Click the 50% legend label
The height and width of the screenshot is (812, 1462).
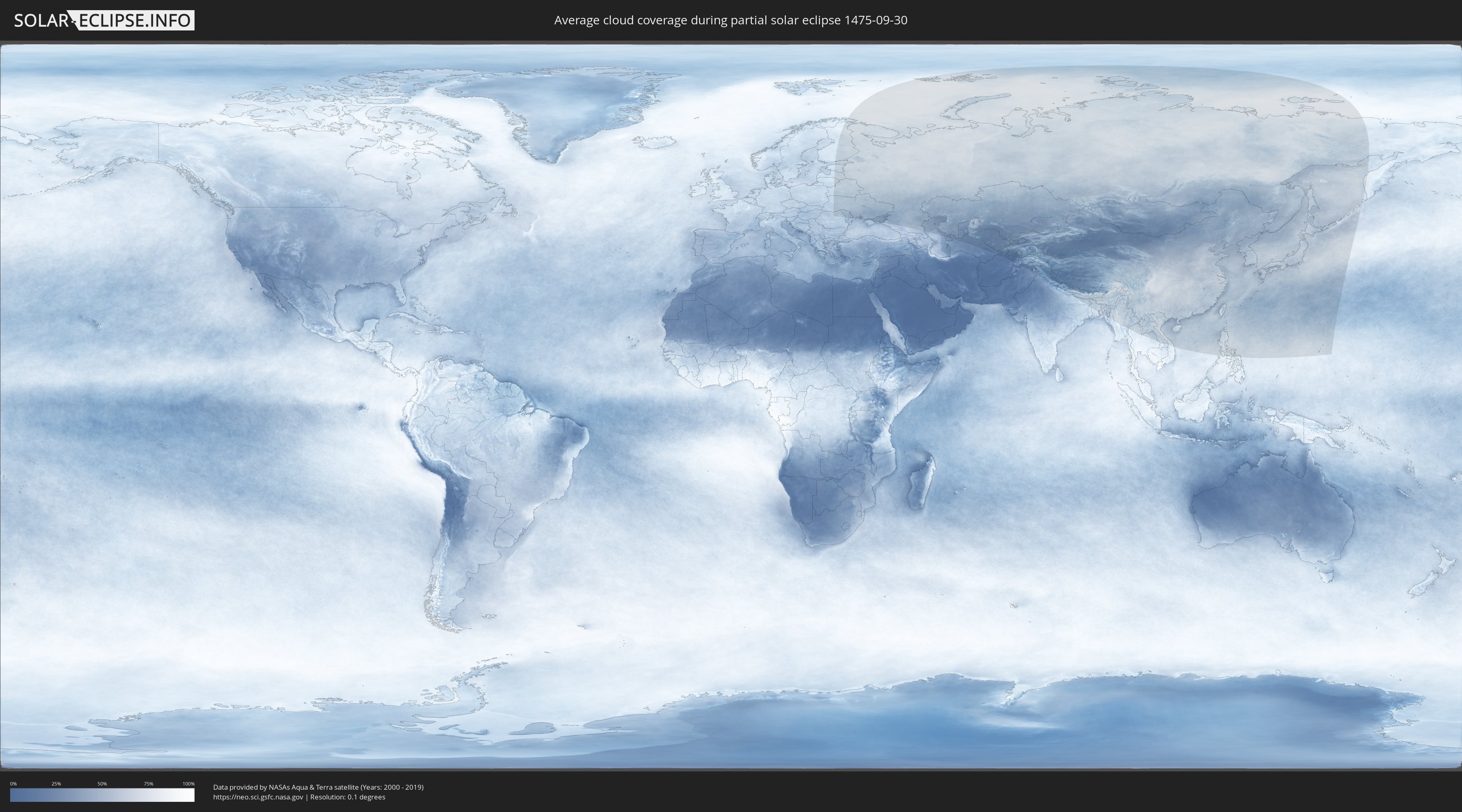tap(102, 784)
